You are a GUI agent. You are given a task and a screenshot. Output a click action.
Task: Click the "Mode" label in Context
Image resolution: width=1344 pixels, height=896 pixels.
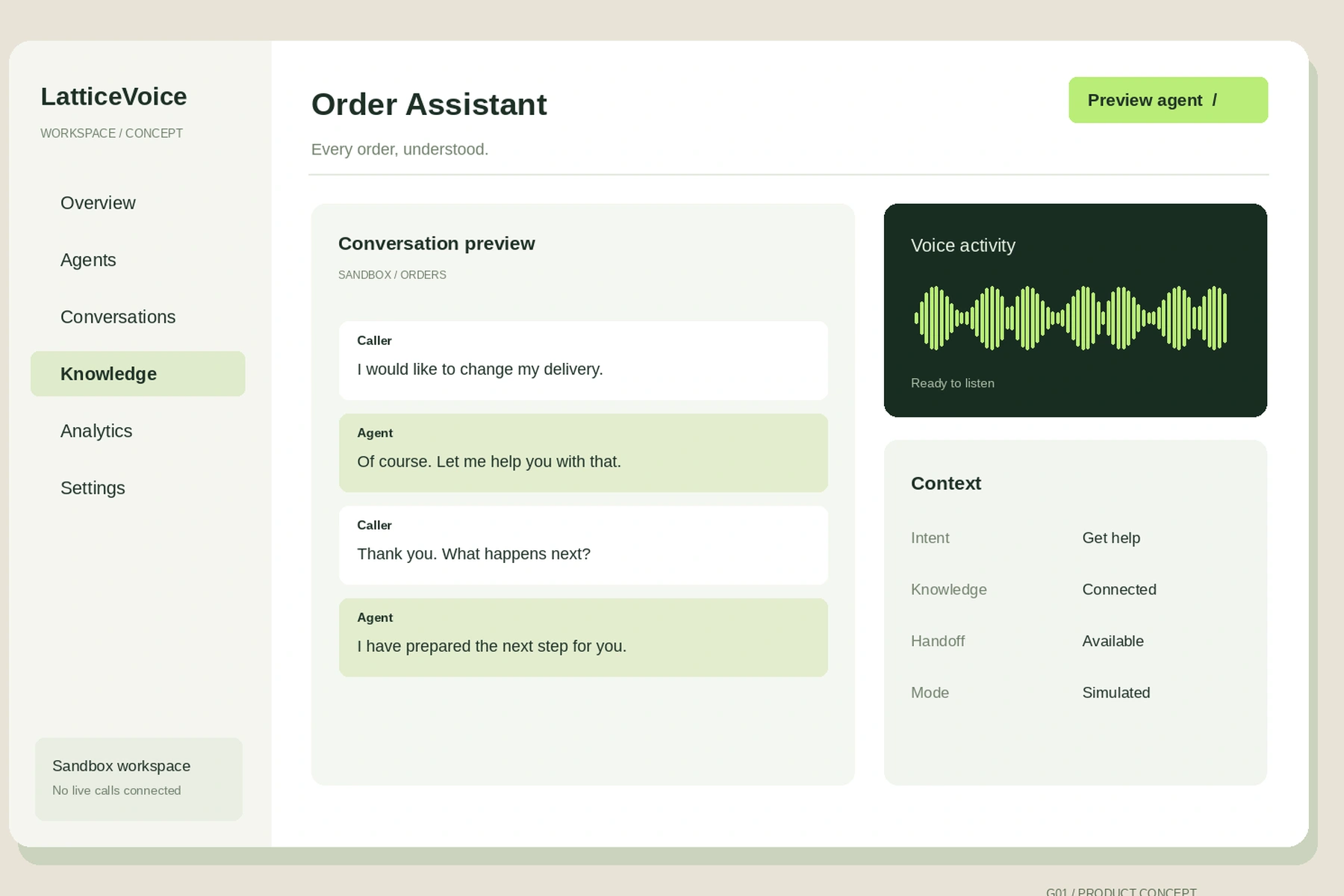(x=930, y=692)
